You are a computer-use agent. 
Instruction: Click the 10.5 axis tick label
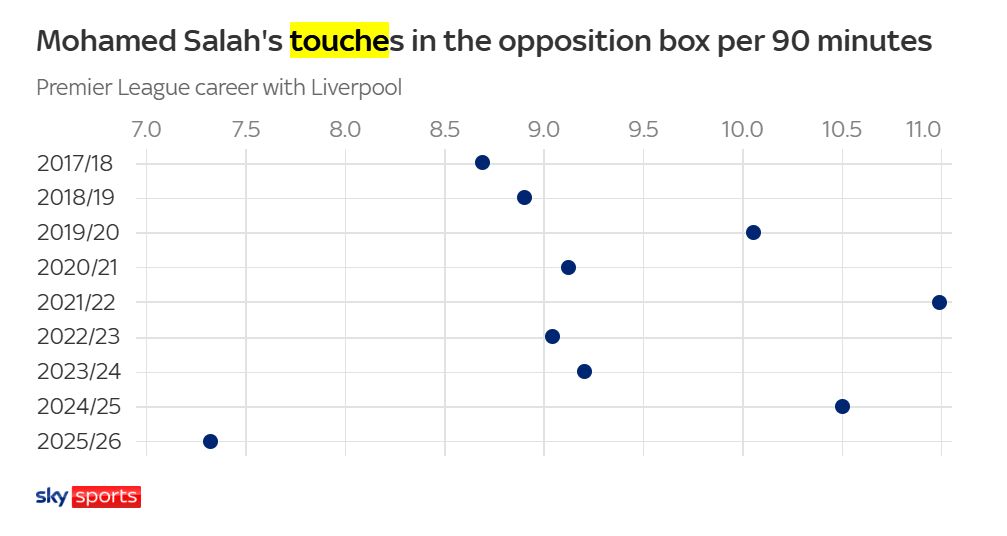tap(841, 130)
